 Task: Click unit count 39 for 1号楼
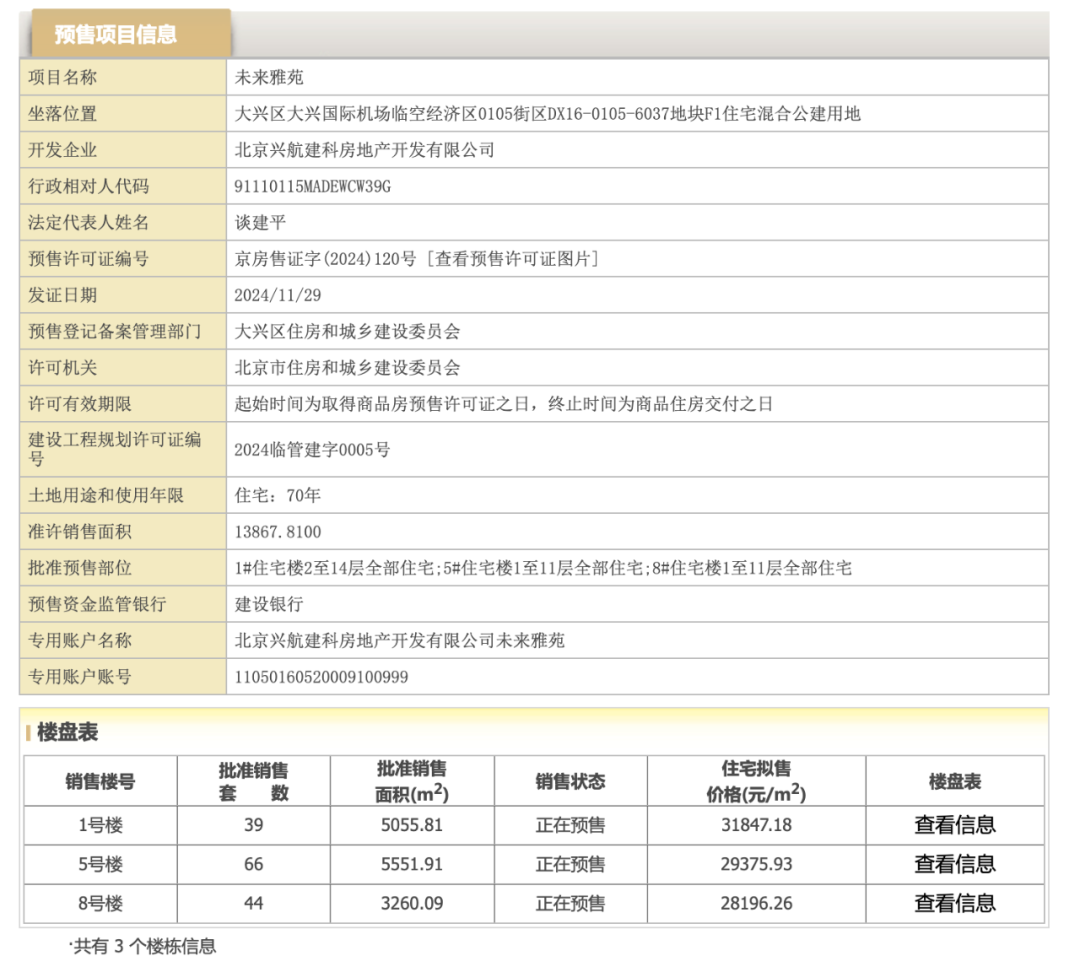[x=253, y=825]
